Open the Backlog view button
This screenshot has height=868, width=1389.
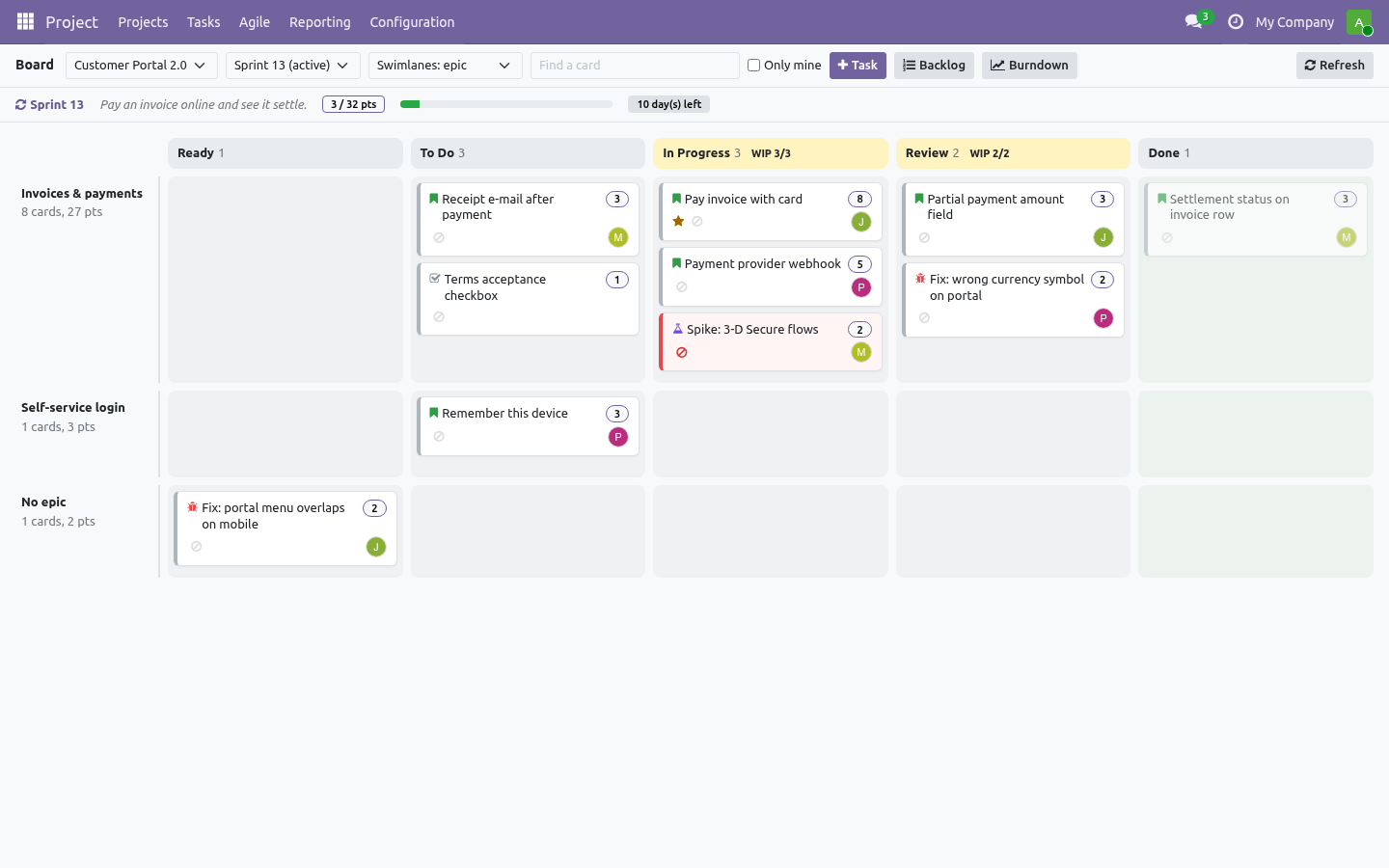click(x=934, y=66)
